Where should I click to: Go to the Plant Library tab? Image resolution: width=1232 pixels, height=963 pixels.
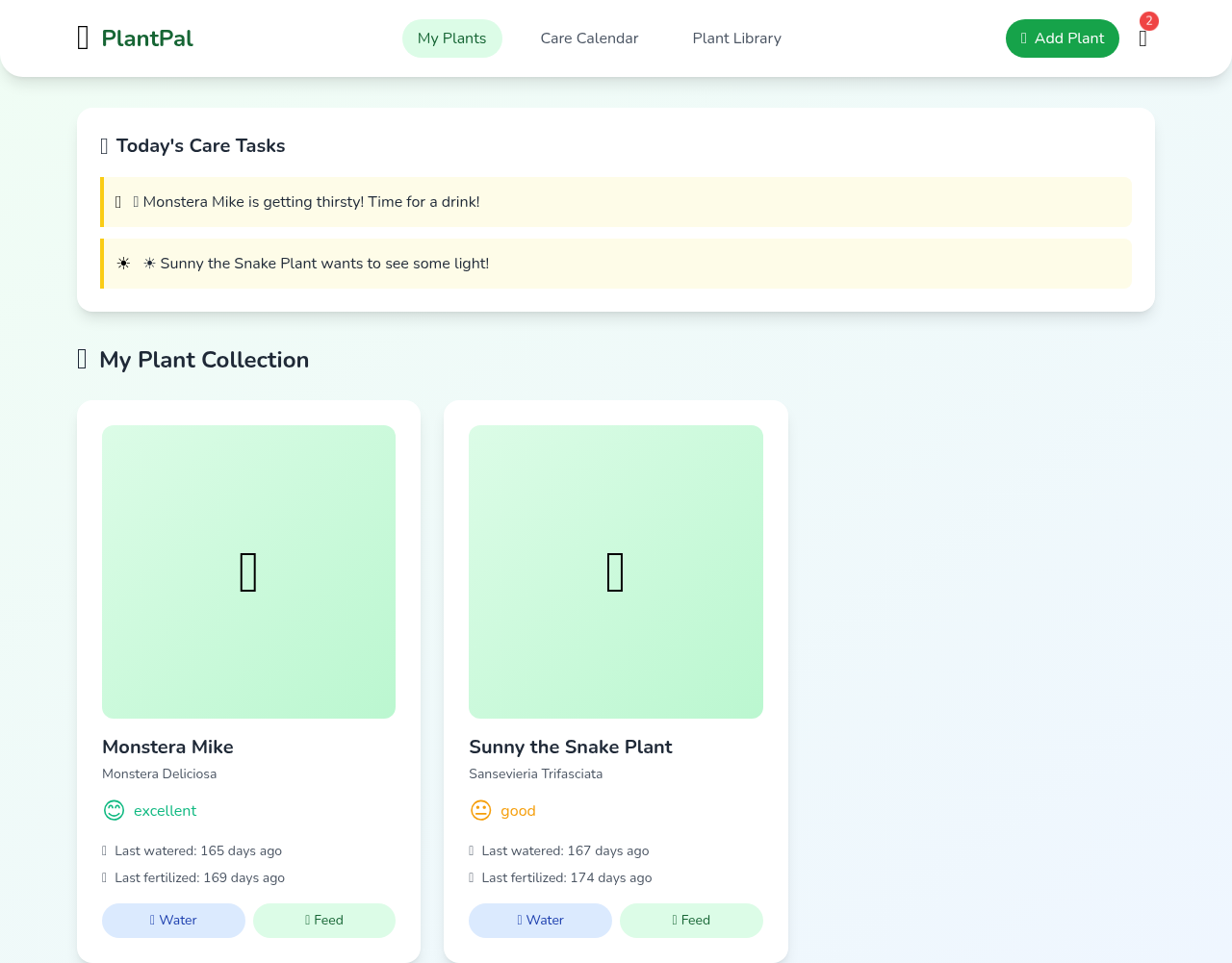tap(737, 38)
